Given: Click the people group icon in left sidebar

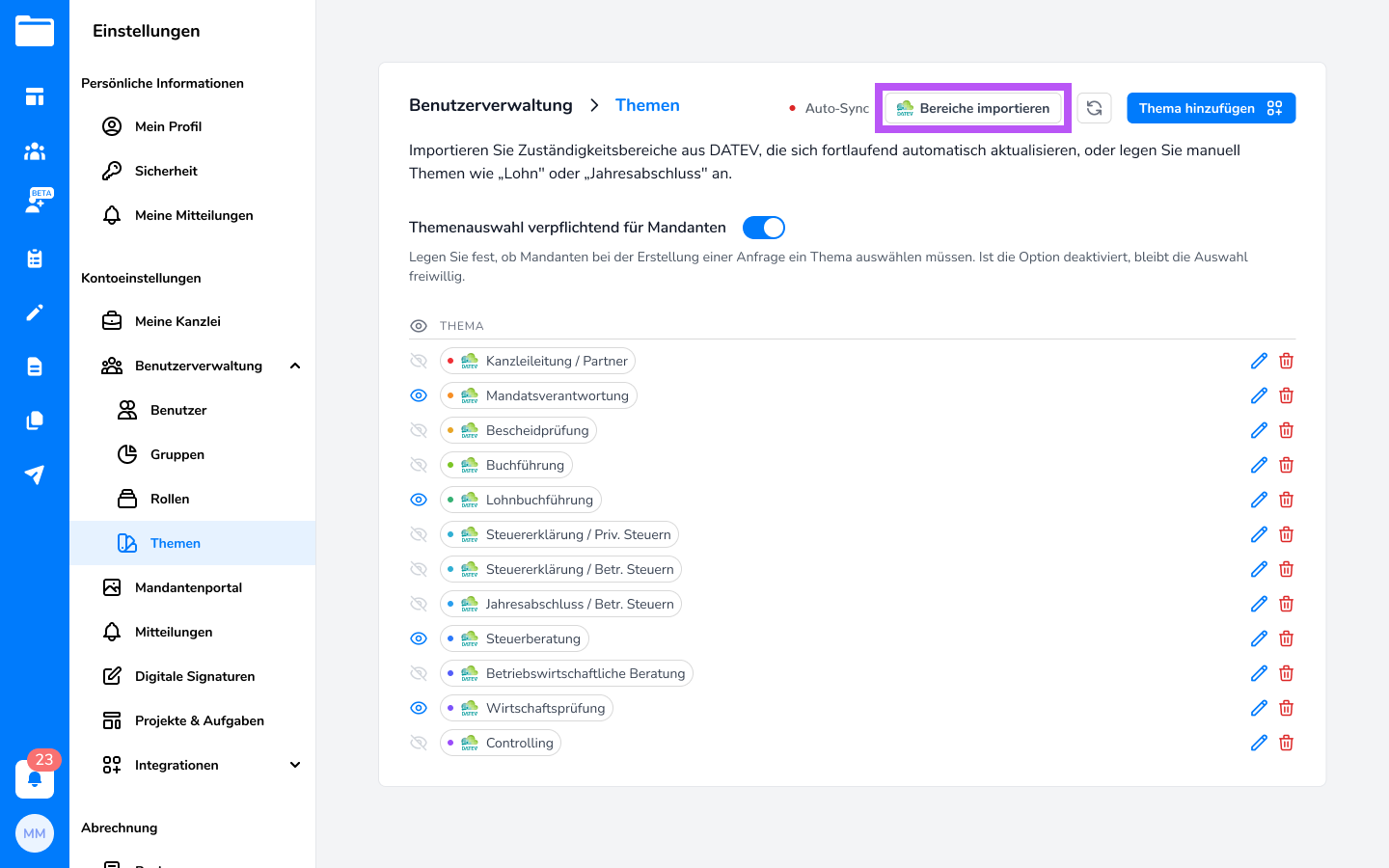Looking at the screenshot, I should click(x=35, y=150).
